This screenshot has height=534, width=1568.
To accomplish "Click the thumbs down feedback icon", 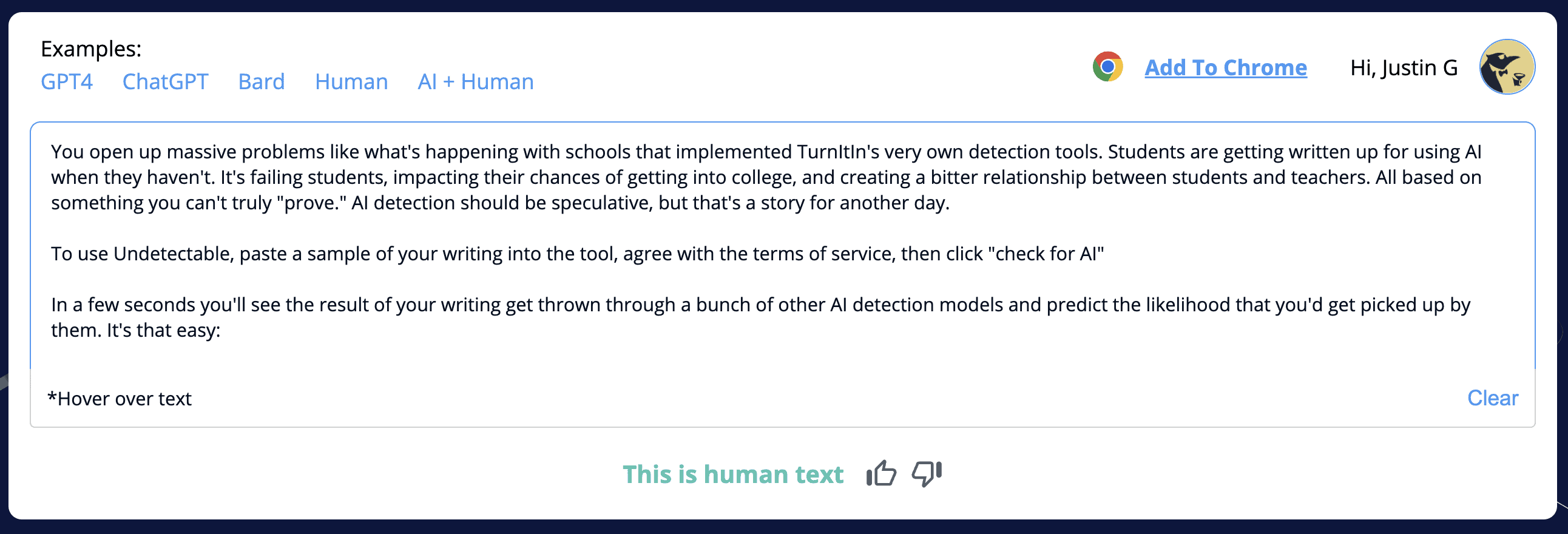I will pos(926,473).
